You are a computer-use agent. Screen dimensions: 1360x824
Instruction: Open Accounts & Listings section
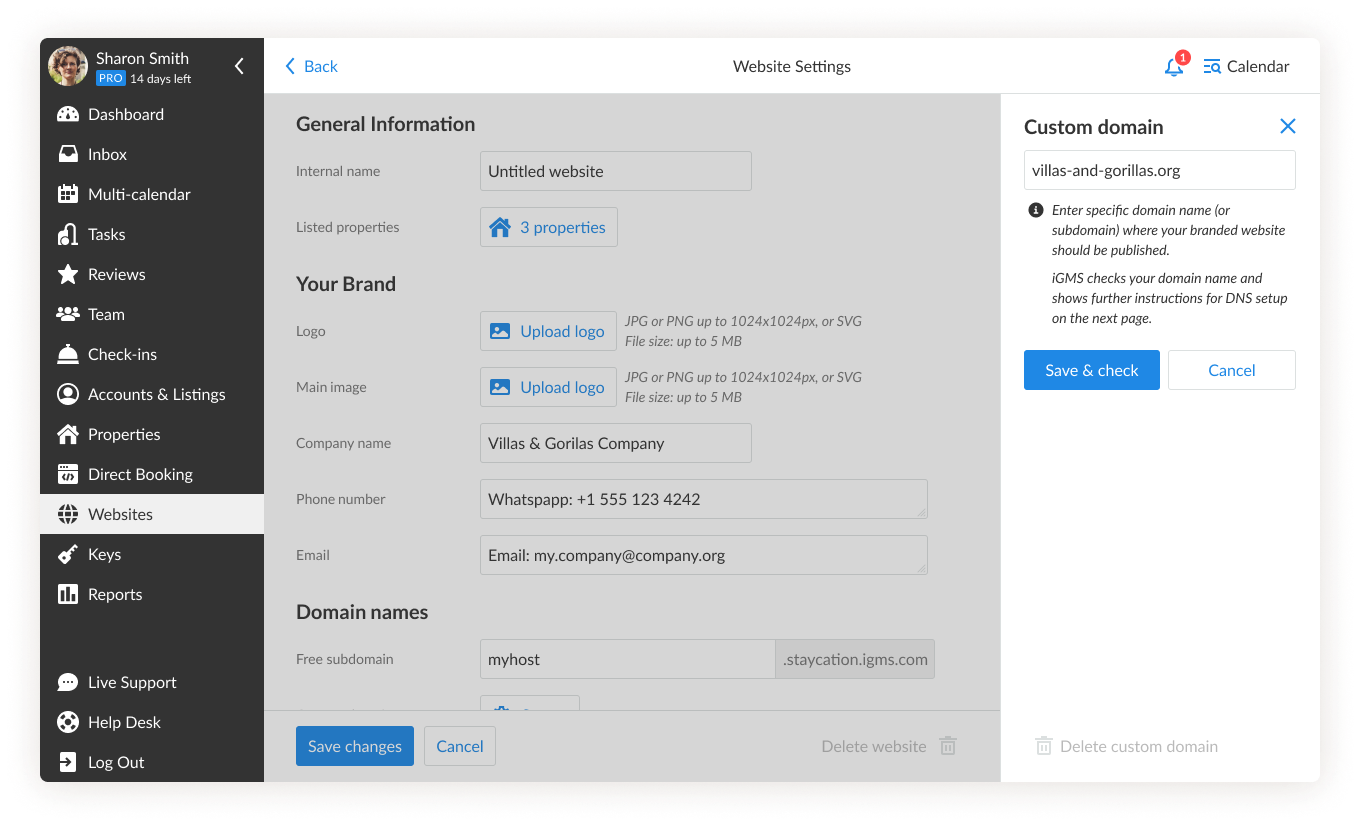click(x=156, y=394)
